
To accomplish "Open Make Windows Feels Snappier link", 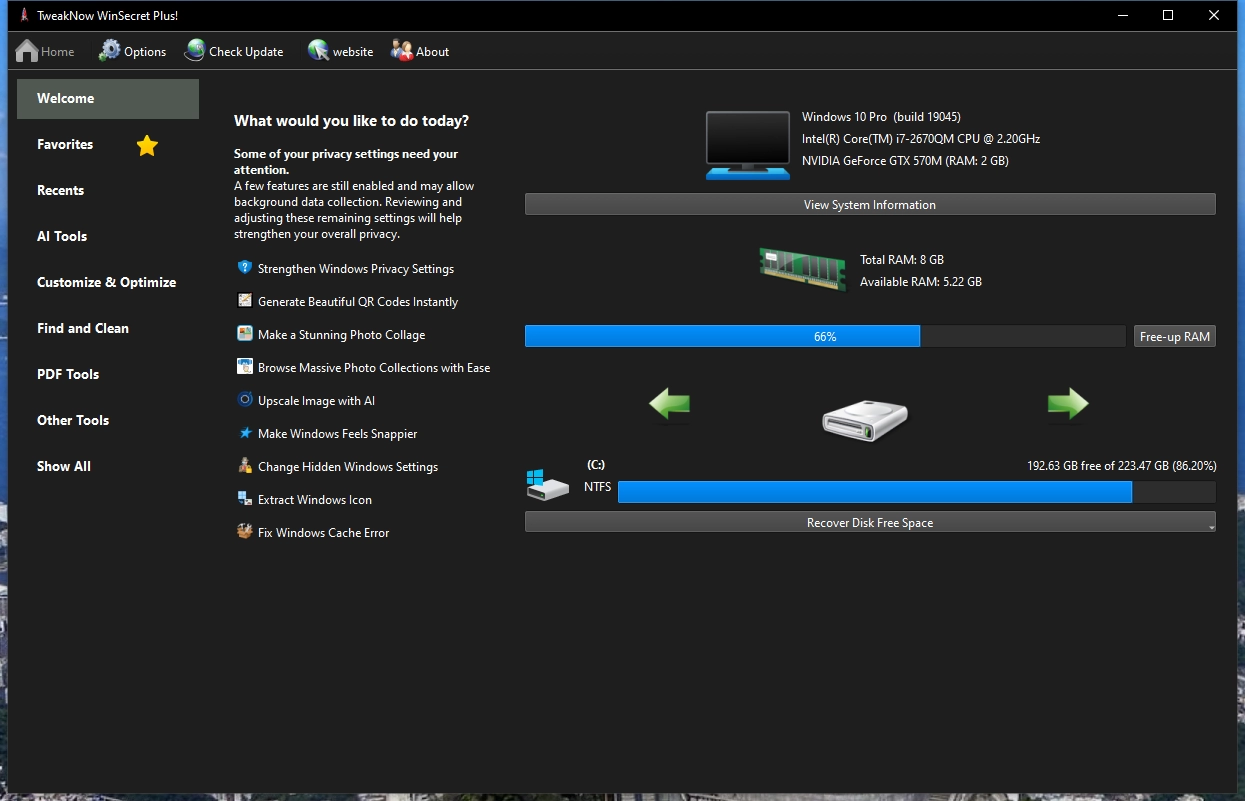I will pos(338,434).
